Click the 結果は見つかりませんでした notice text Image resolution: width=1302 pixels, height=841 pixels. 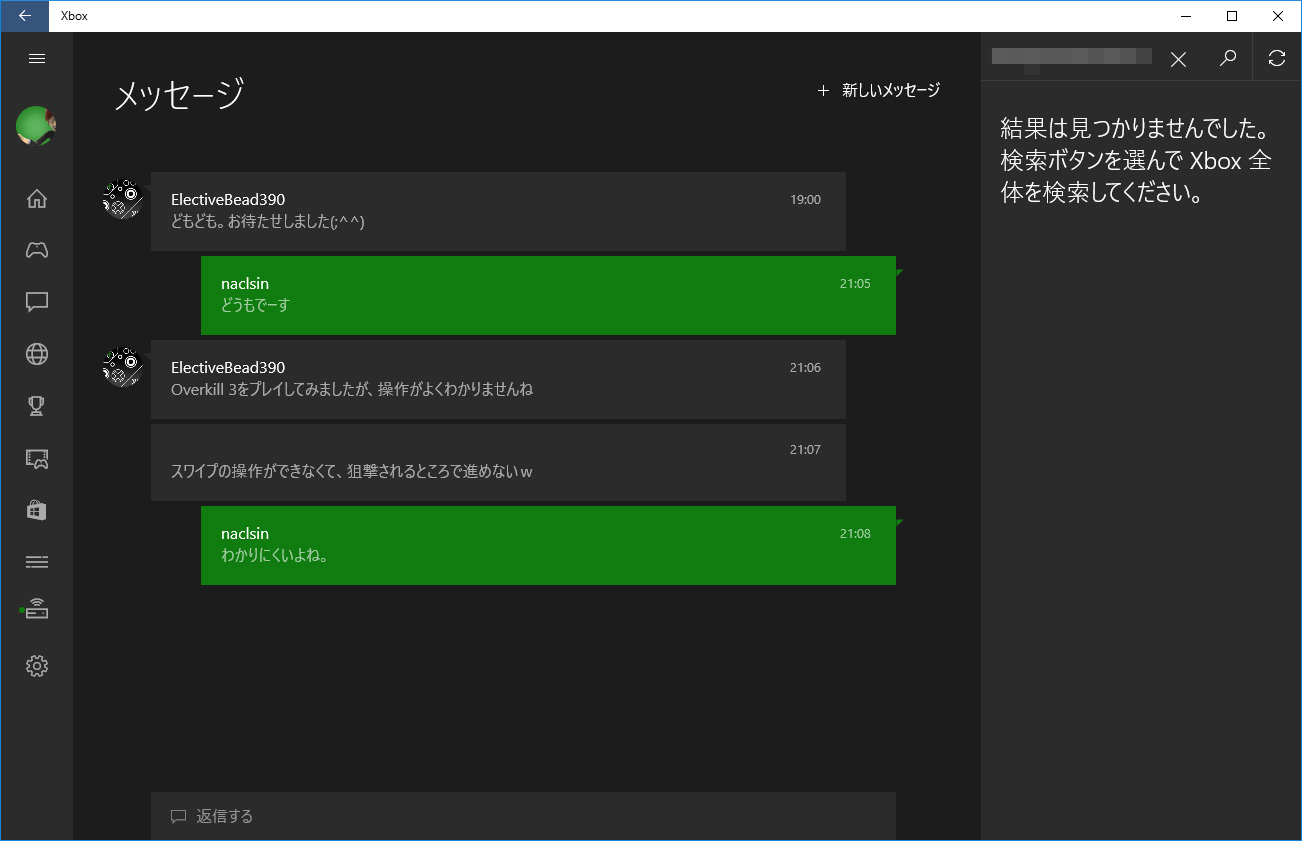(x=1136, y=160)
